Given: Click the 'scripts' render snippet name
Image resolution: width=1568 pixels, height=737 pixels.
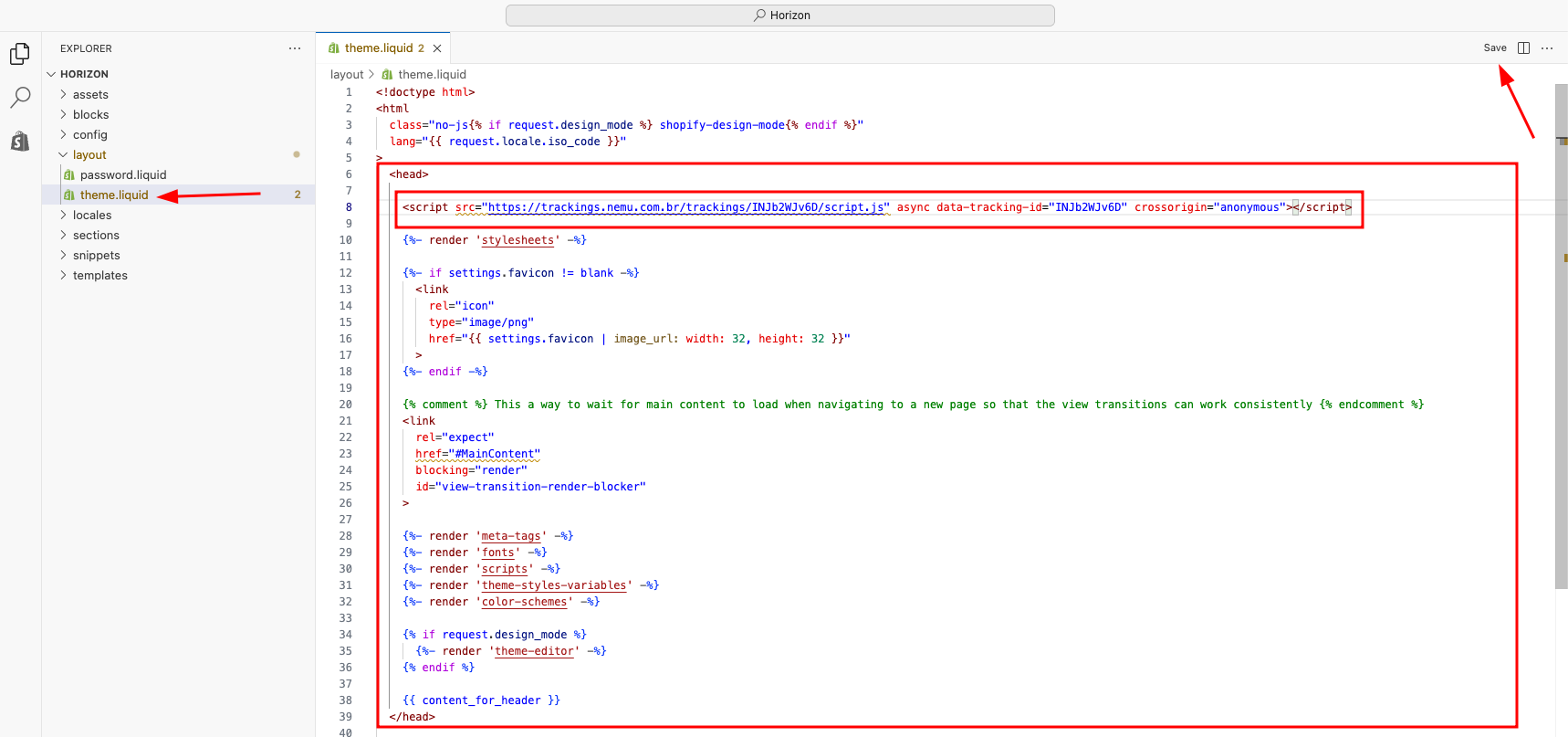Looking at the screenshot, I should coord(505,569).
